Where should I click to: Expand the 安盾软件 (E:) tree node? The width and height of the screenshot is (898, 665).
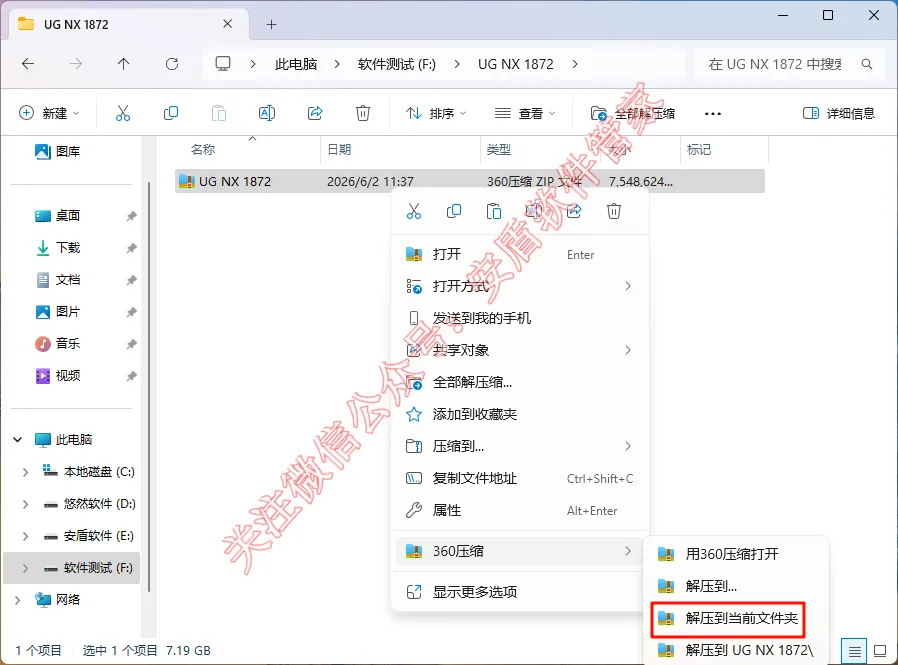coord(25,536)
